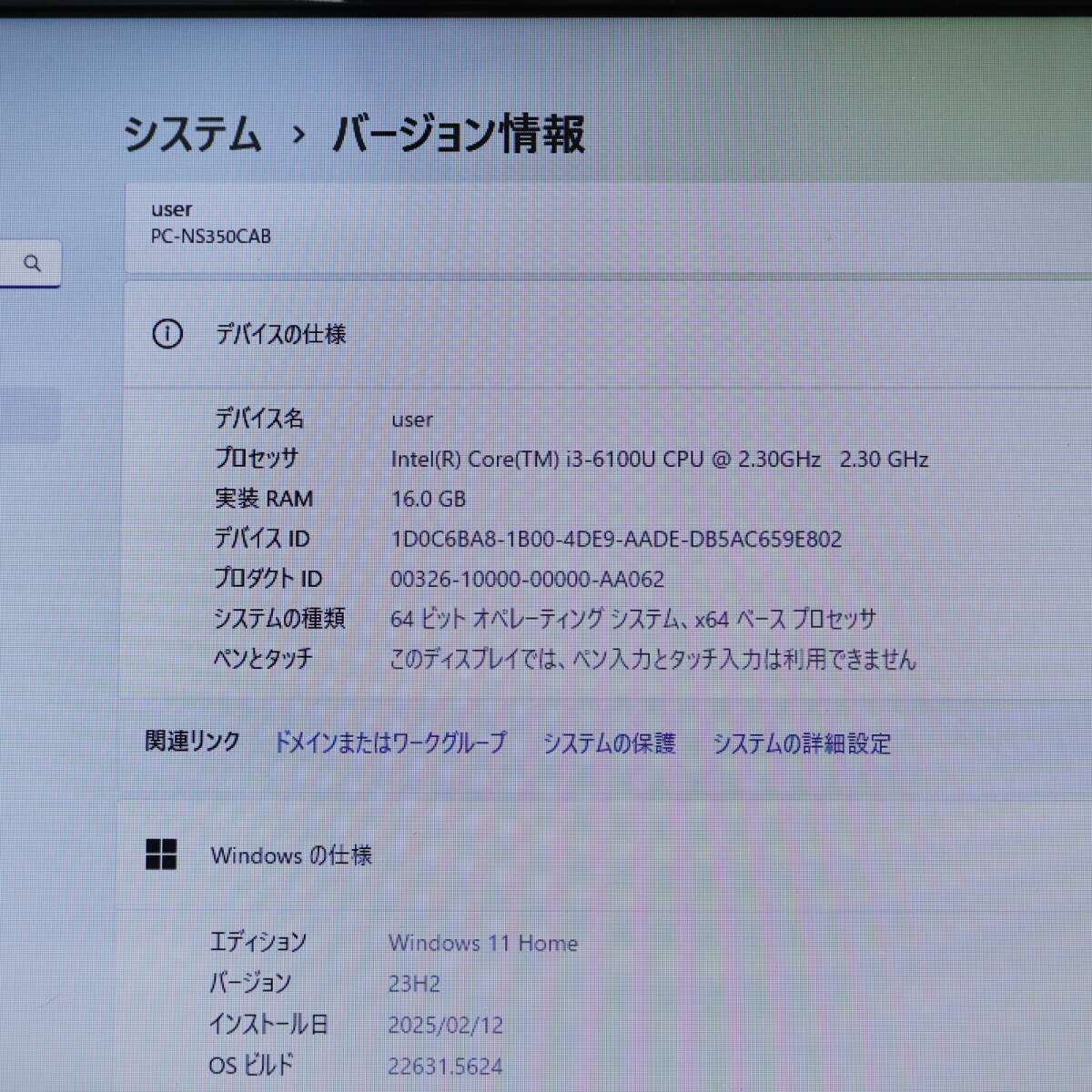Image resolution: width=1092 pixels, height=1092 pixels.
Task: Go back to システム breadcrumb
Action: 193,135
